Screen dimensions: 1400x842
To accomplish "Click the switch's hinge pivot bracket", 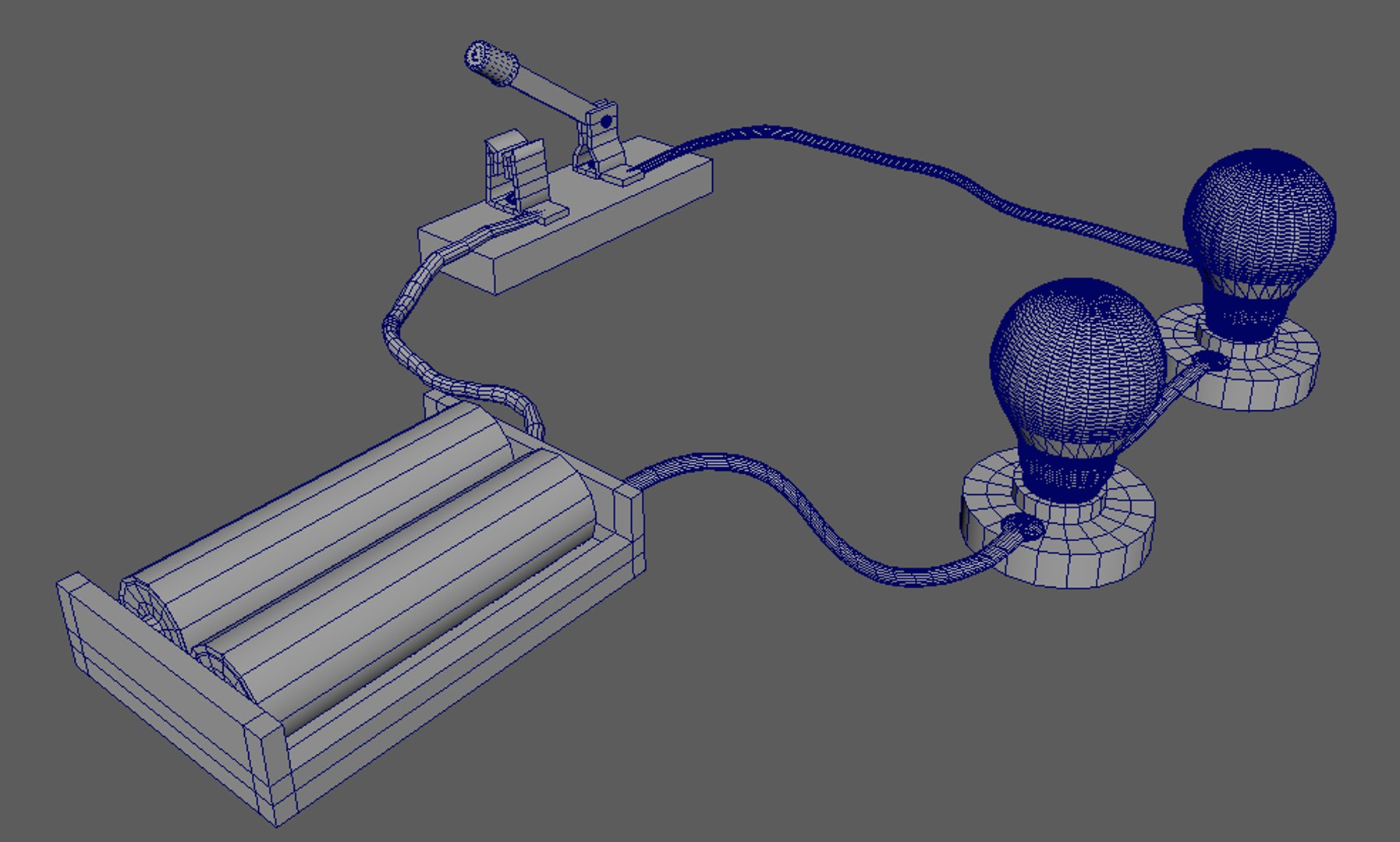I will coord(601,140).
